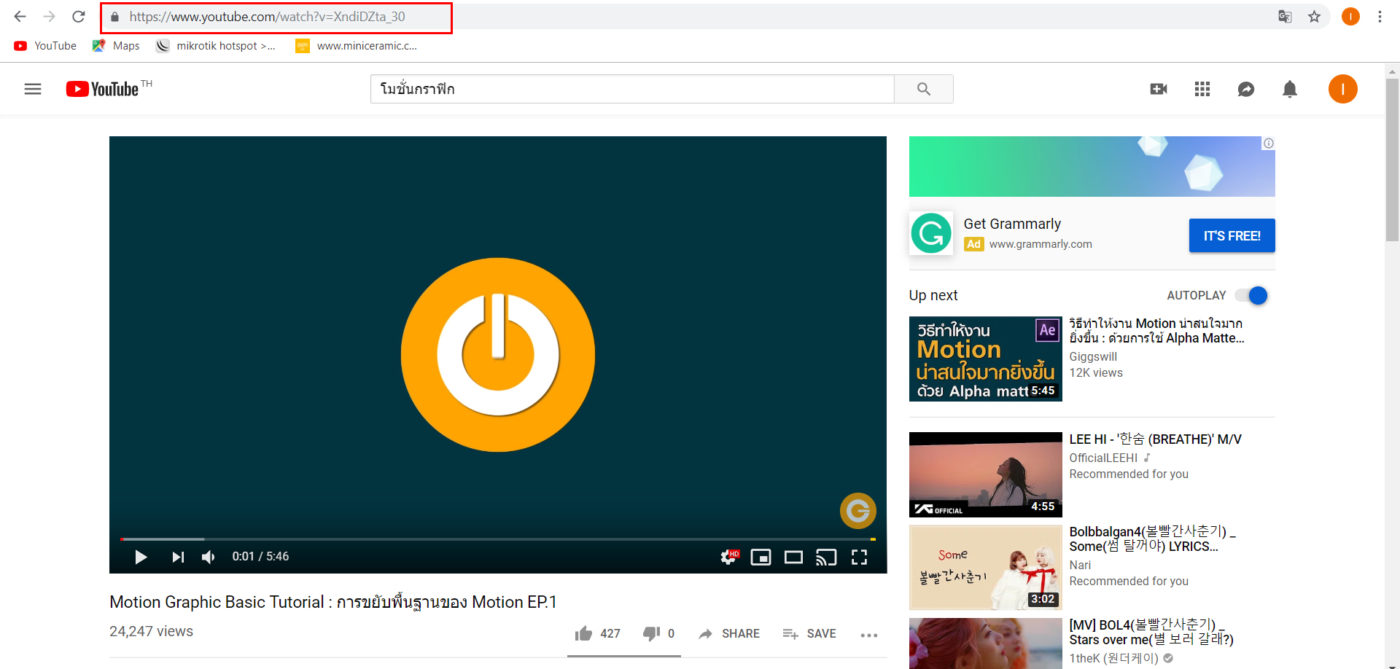The image size is (1400, 669).
Task: Click the Maps bookmark
Action: click(x=116, y=46)
